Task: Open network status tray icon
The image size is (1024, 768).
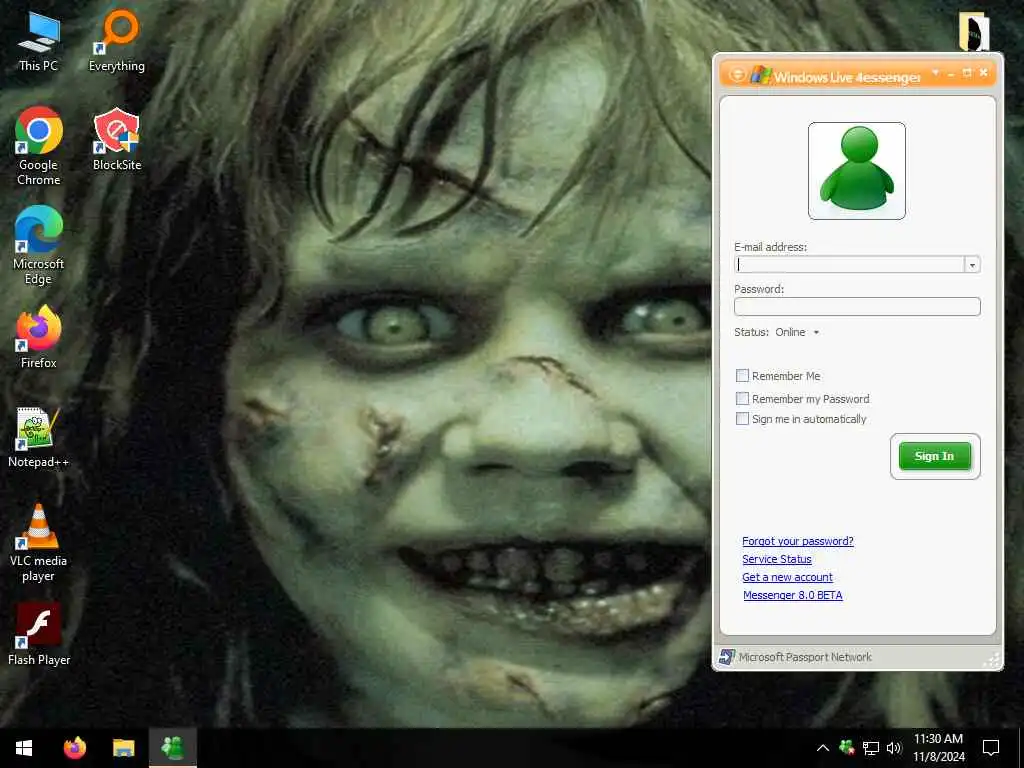Action: click(x=871, y=748)
